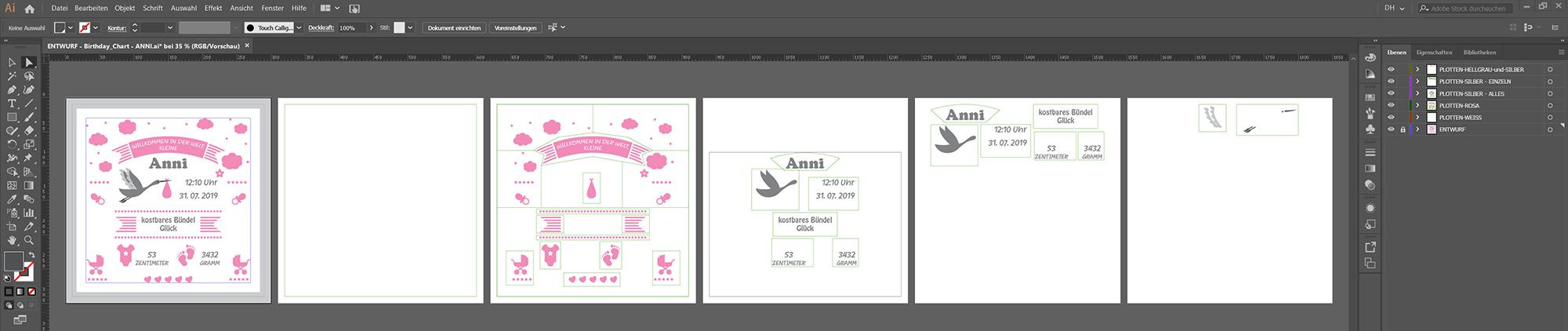
Task: Activate the Hand tool
Action: click(x=12, y=240)
